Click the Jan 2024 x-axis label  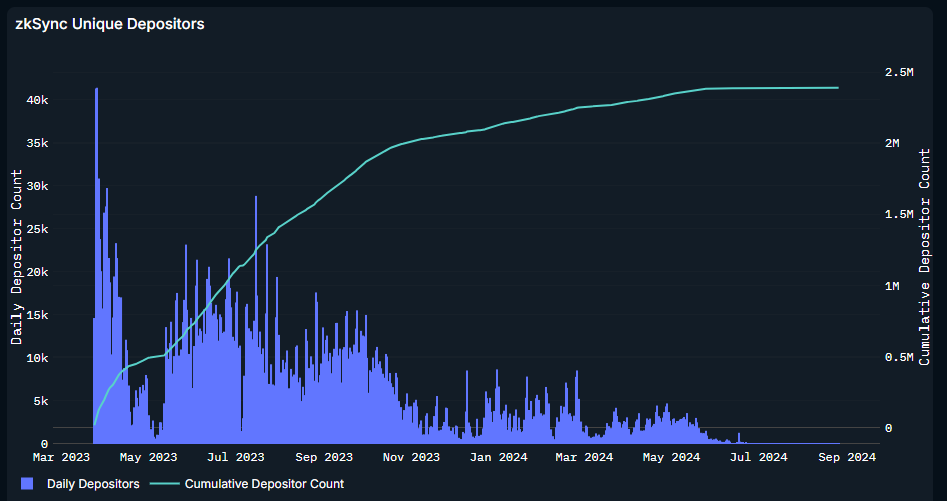[x=499, y=458]
